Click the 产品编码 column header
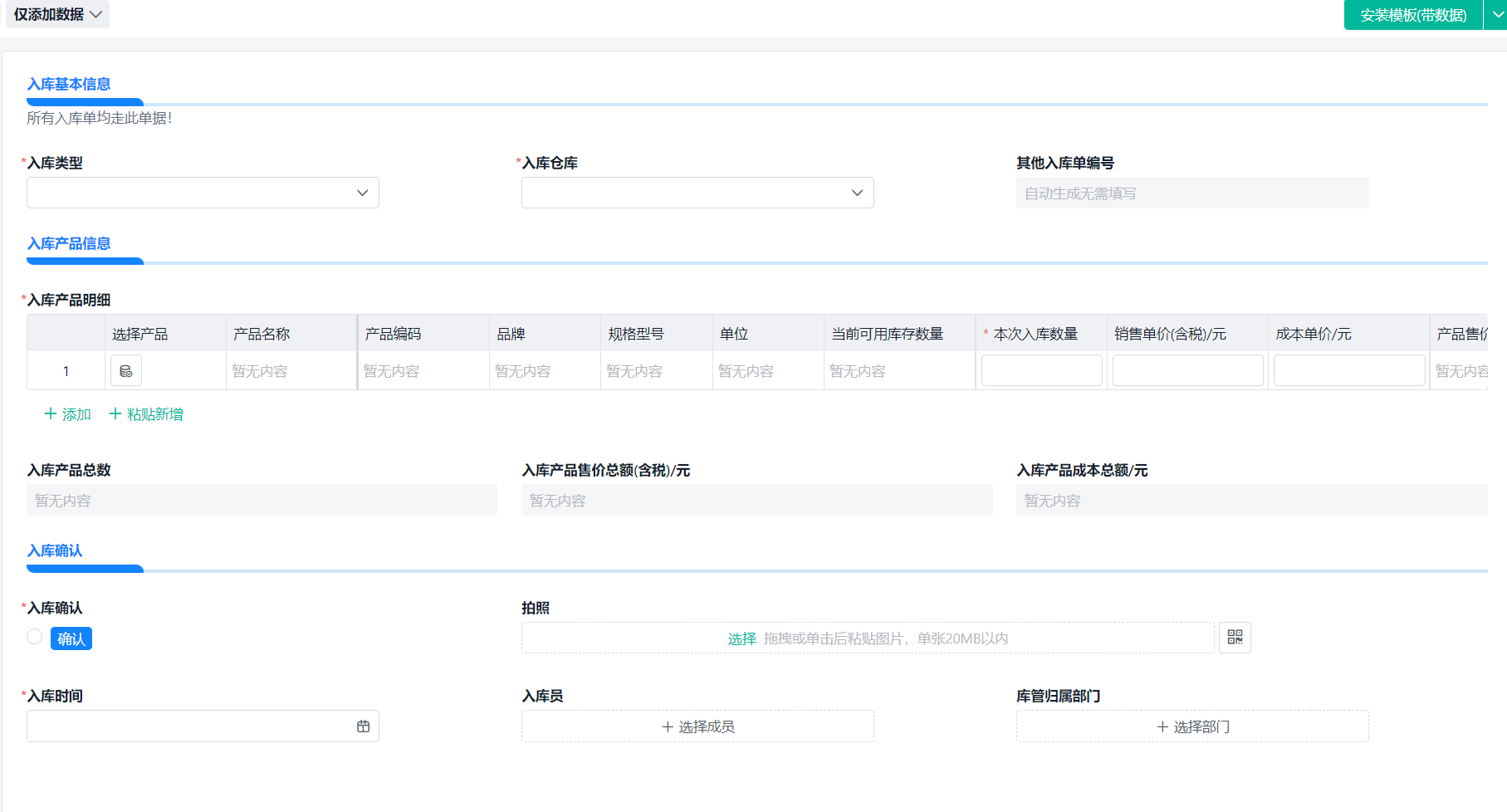 click(423, 333)
